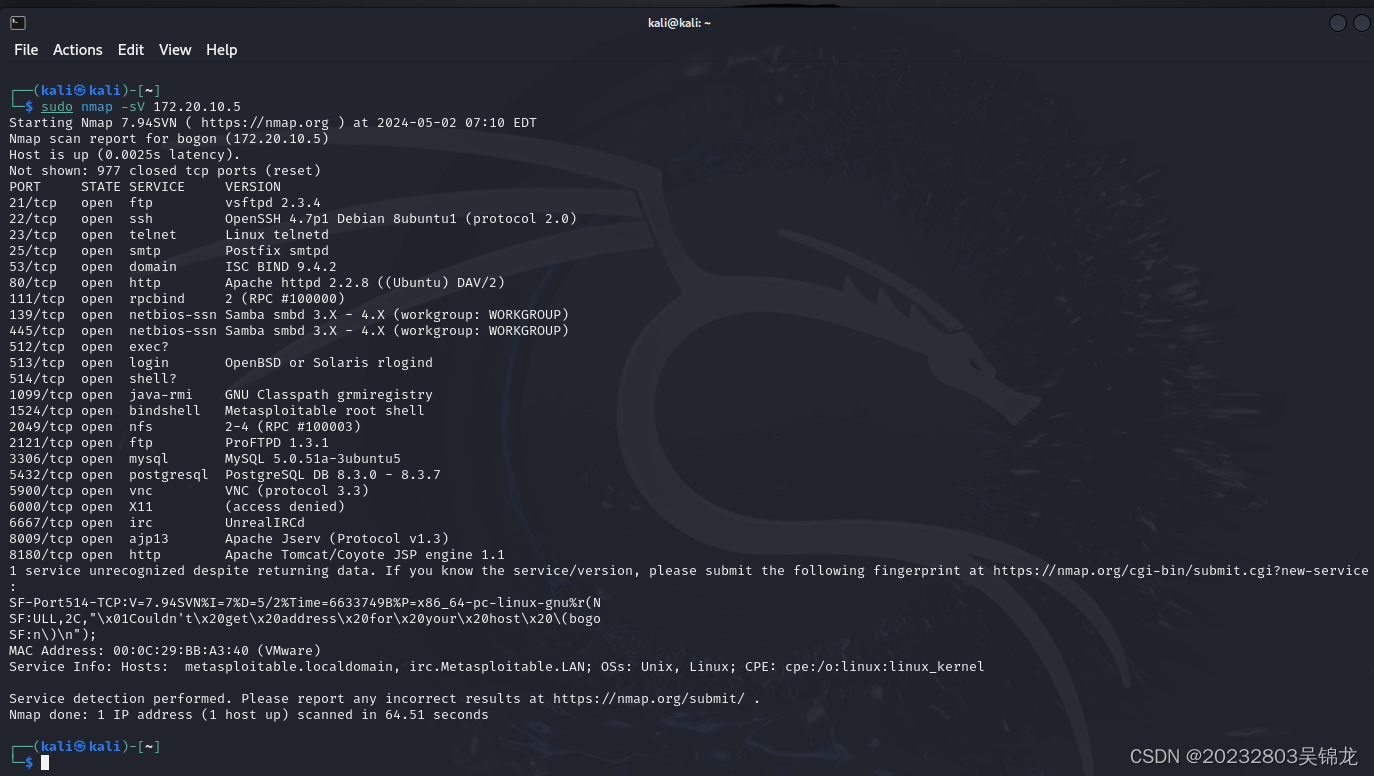Click the first round window control button
The image size is (1374, 776).
pos(1337,23)
